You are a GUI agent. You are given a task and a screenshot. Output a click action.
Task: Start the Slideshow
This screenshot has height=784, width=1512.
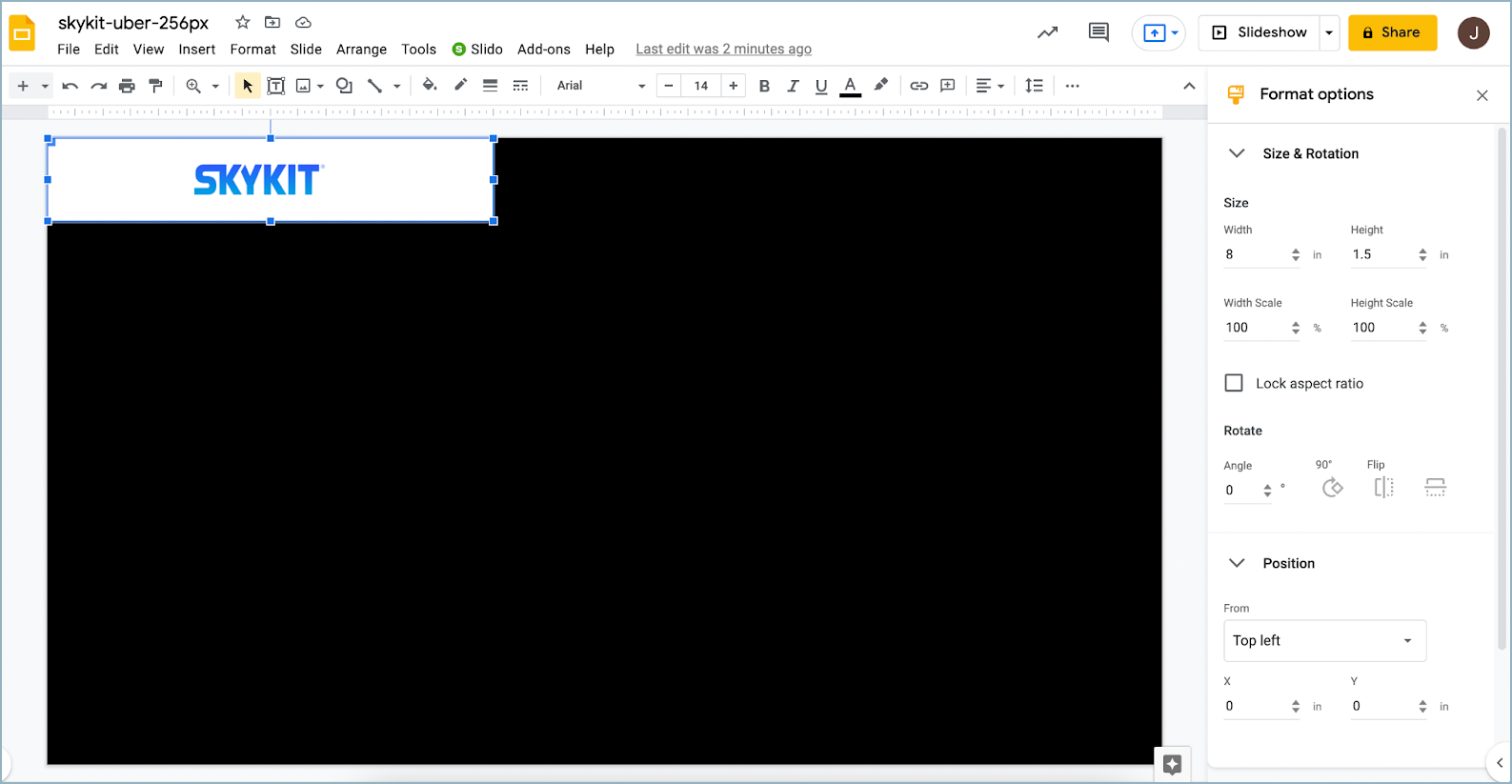[x=1260, y=32]
